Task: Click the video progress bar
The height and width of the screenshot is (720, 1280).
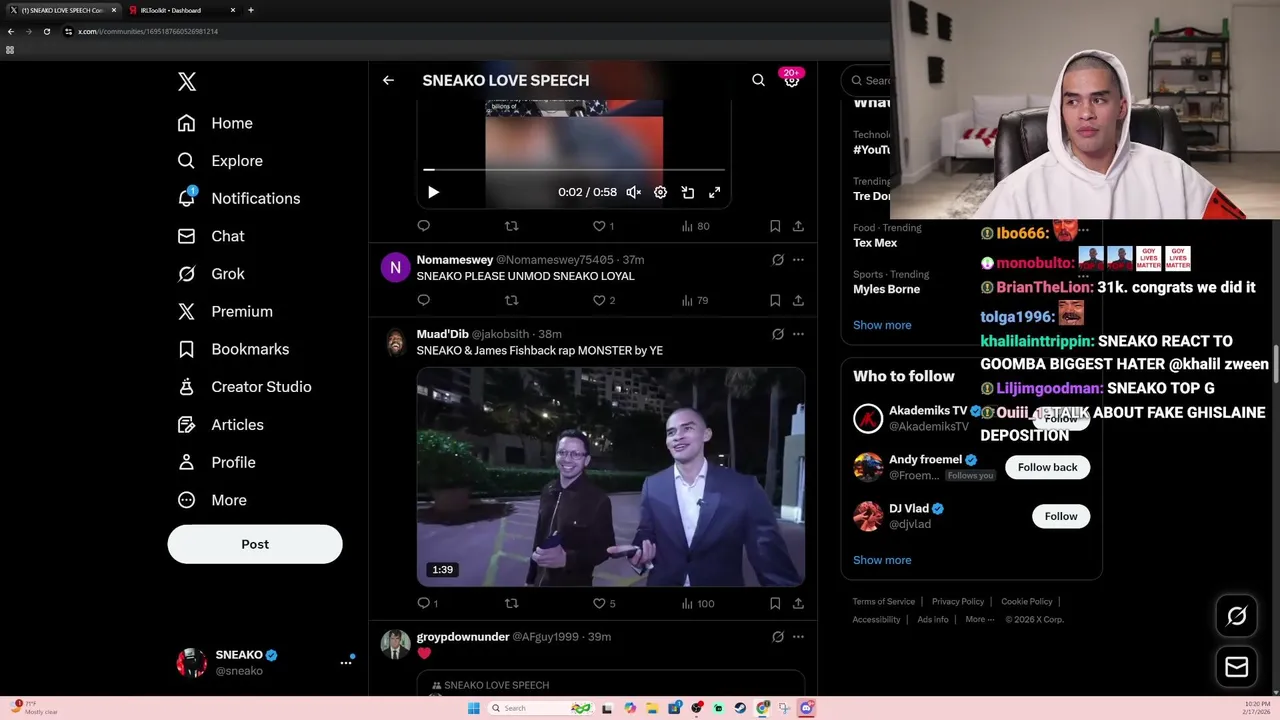Action: pyautogui.click(x=575, y=170)
